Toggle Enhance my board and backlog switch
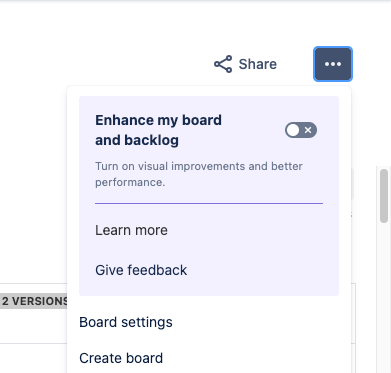 301,130
